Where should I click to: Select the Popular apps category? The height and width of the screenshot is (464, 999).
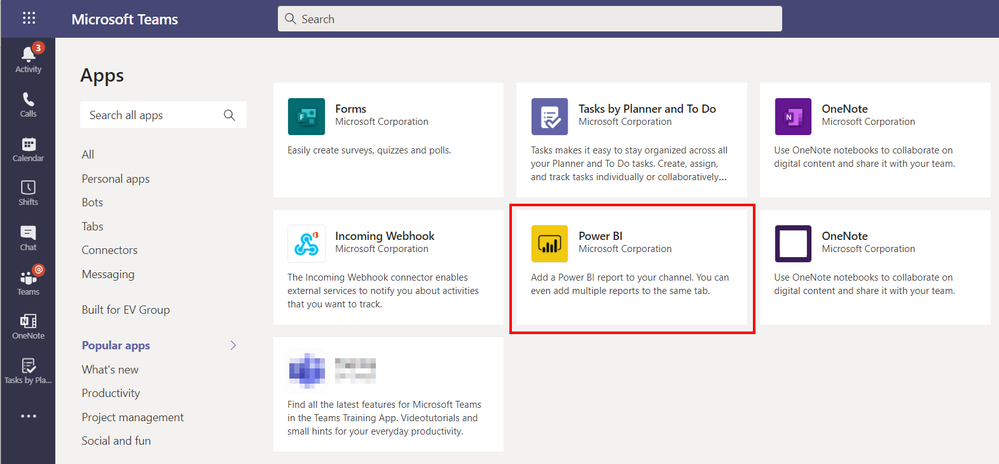coord(116,345)
